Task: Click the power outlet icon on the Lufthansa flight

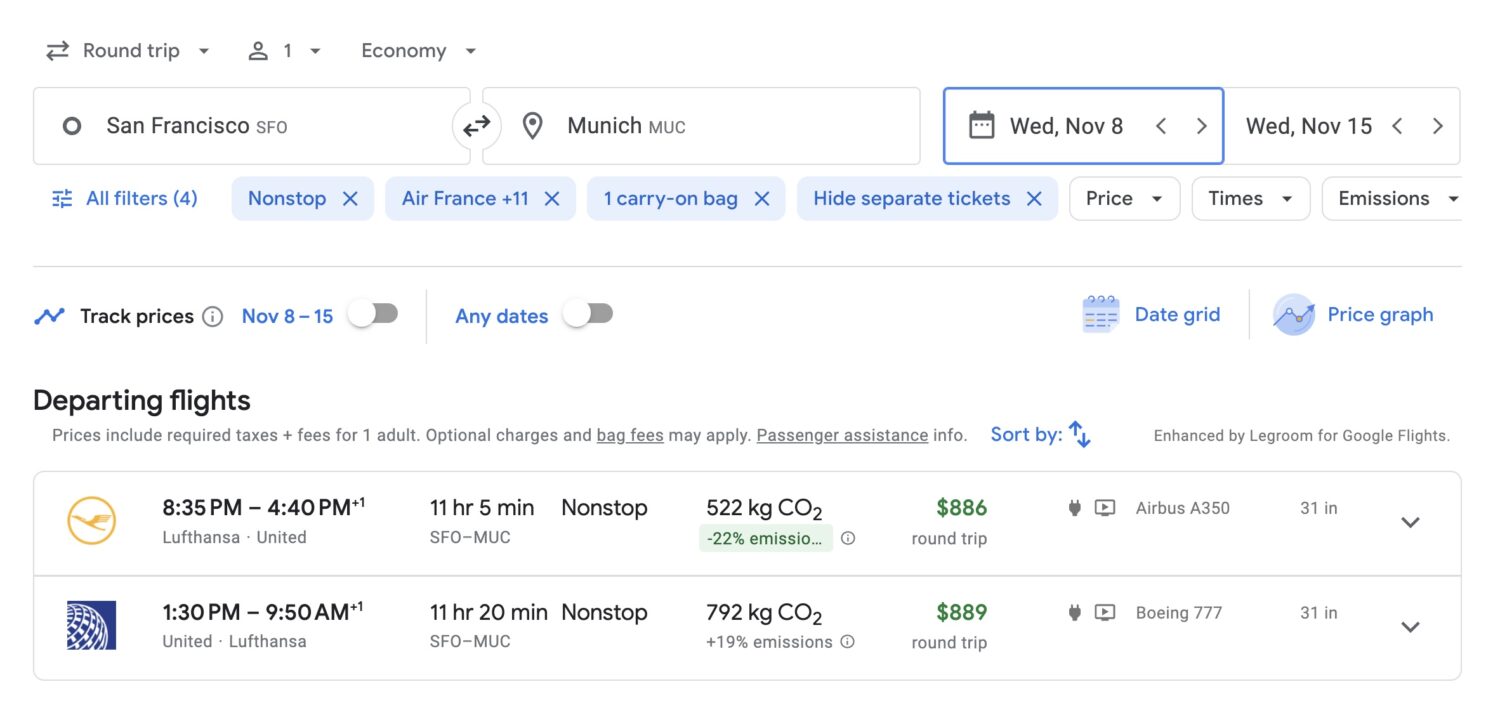Action: coord(1072,508)
